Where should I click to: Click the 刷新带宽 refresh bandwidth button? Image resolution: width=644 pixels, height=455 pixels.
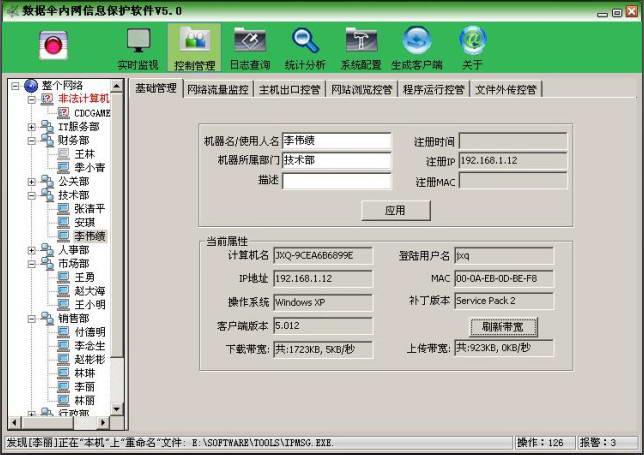504,326
